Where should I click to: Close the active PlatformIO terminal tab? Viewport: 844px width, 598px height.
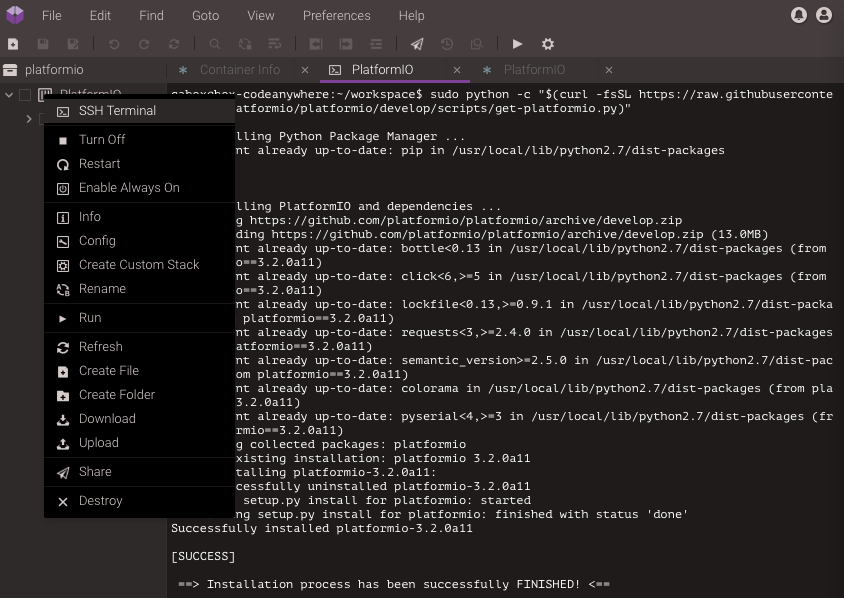tap(456, 70)
